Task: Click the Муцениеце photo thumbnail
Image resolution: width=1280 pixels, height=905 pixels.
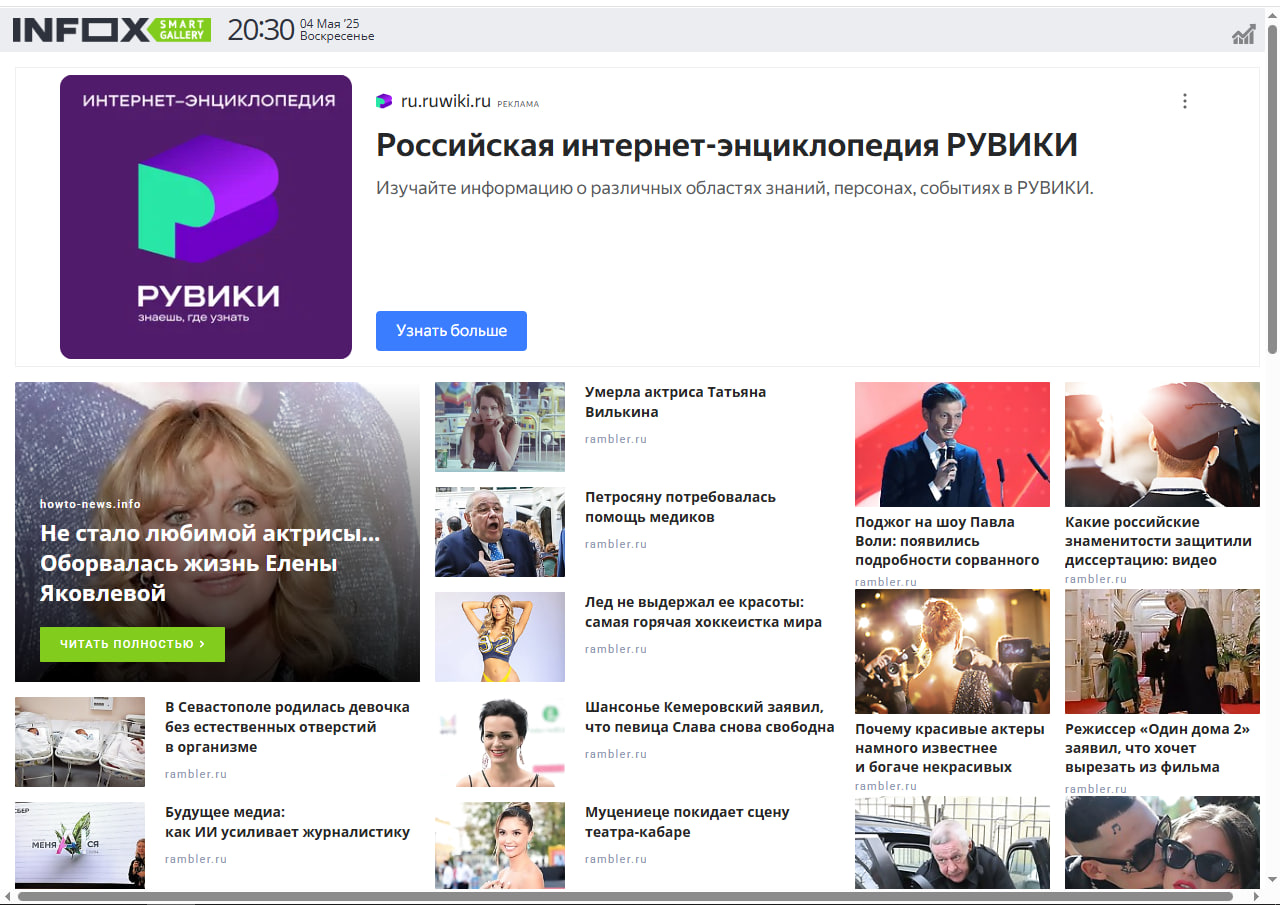Action: coord(500,845)
